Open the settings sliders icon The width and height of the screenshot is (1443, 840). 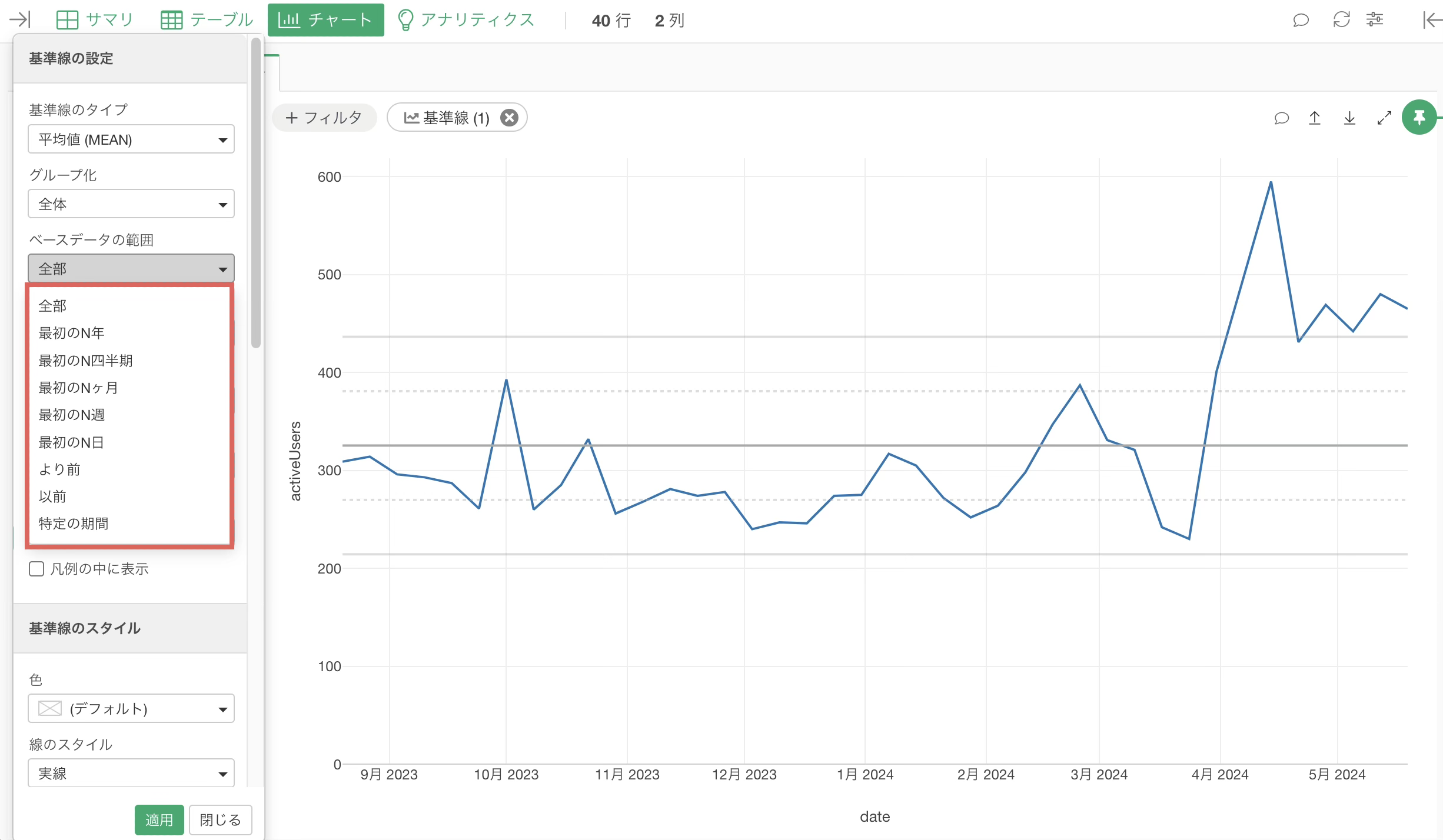click(1375, 19)
